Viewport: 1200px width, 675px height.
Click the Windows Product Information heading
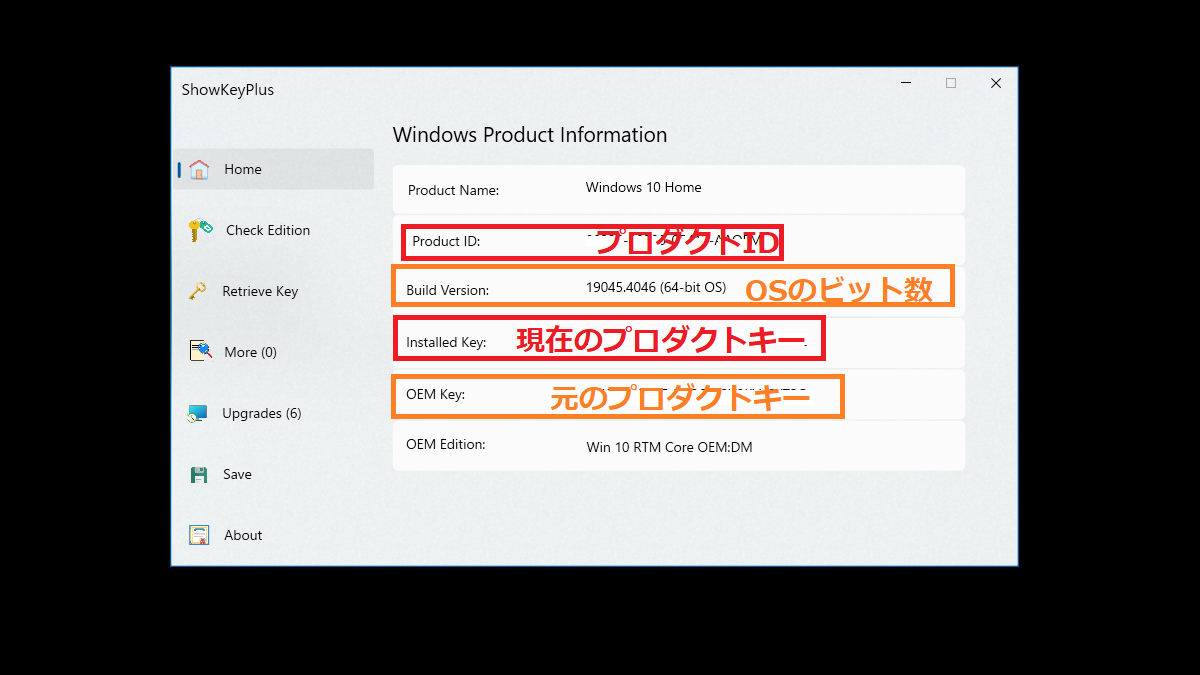(530, 135)
